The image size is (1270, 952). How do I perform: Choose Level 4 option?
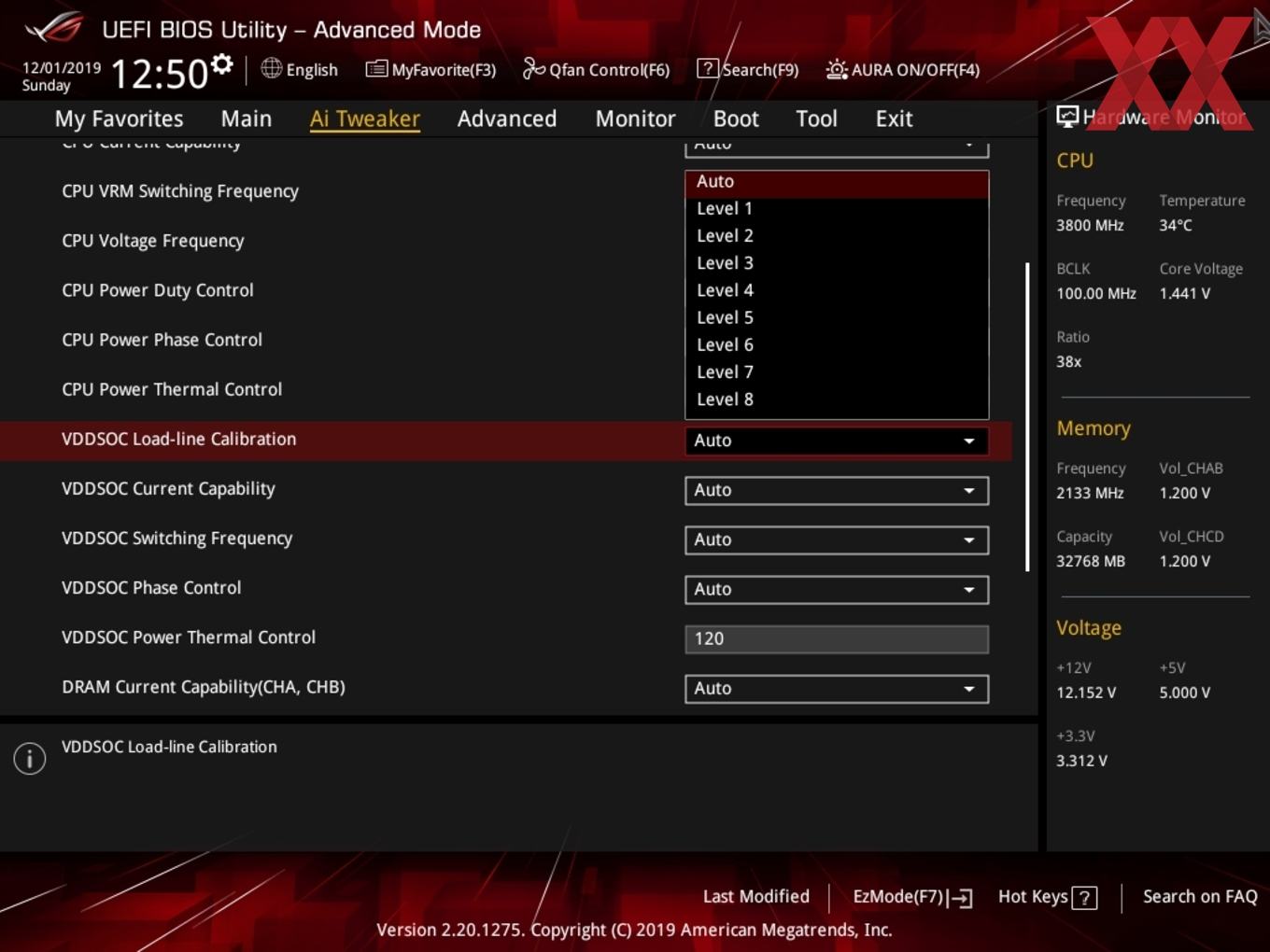[x=837, y=290]
